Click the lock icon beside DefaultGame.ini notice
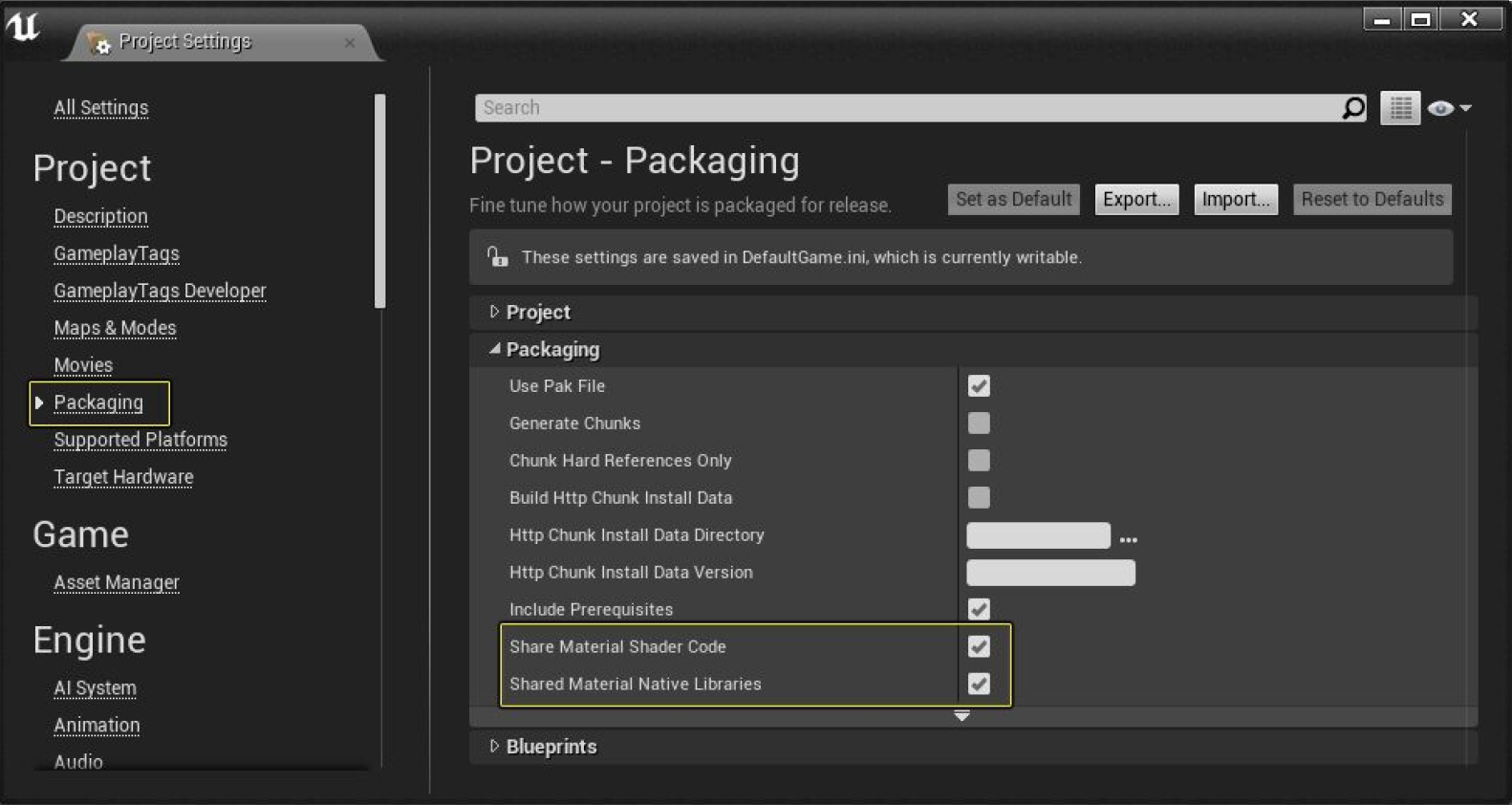Image resolution: width=1512 pixels, height=805 pixels. 497,256
